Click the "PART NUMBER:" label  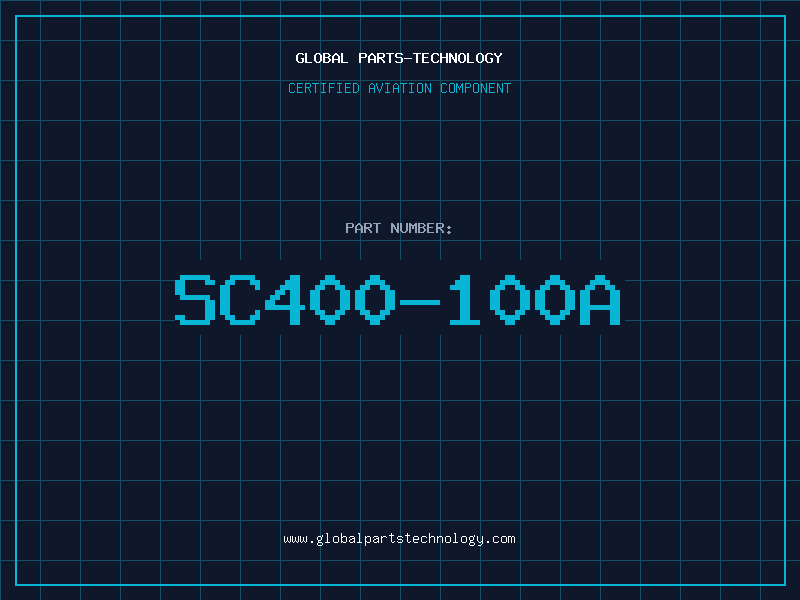click(x=398, y=228)
